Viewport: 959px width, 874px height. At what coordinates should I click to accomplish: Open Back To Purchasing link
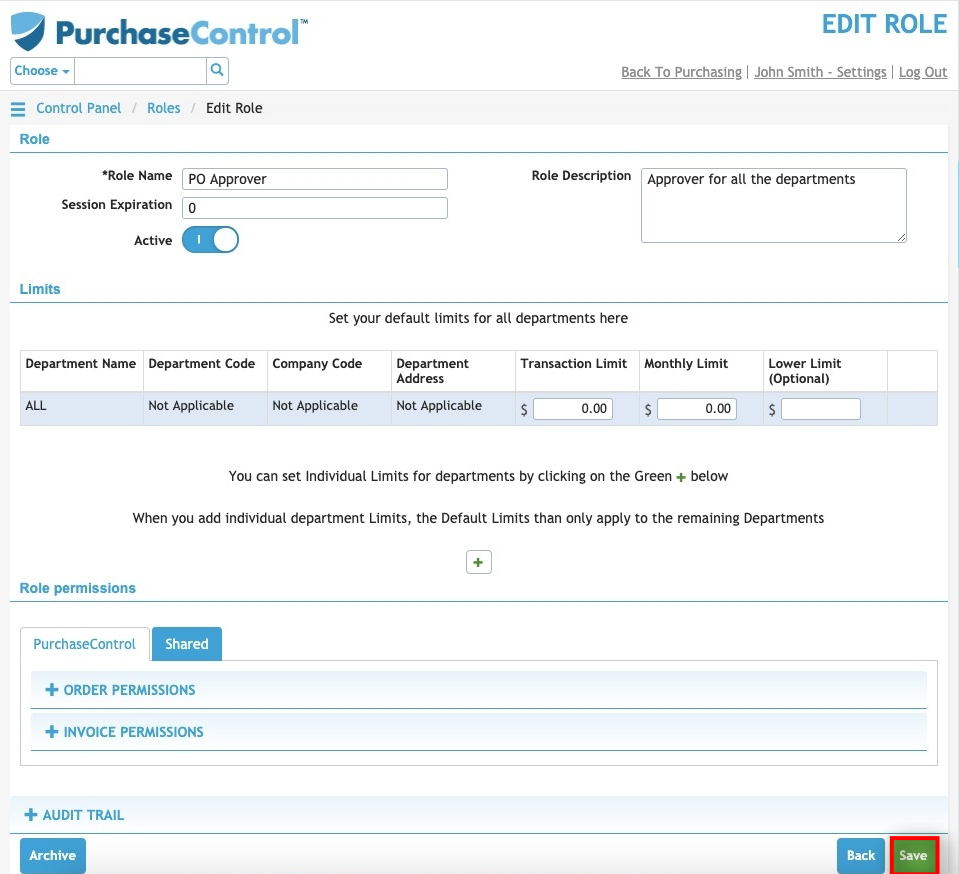pos(681,72)
